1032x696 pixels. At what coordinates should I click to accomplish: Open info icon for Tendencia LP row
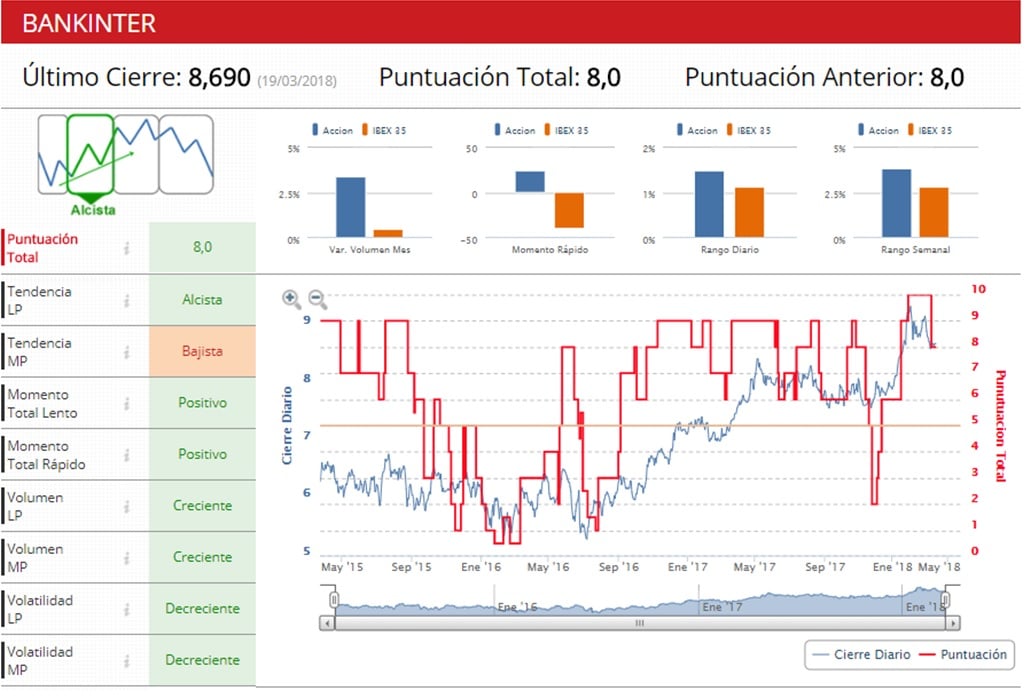pyautogui.click(x=126, y=300)
